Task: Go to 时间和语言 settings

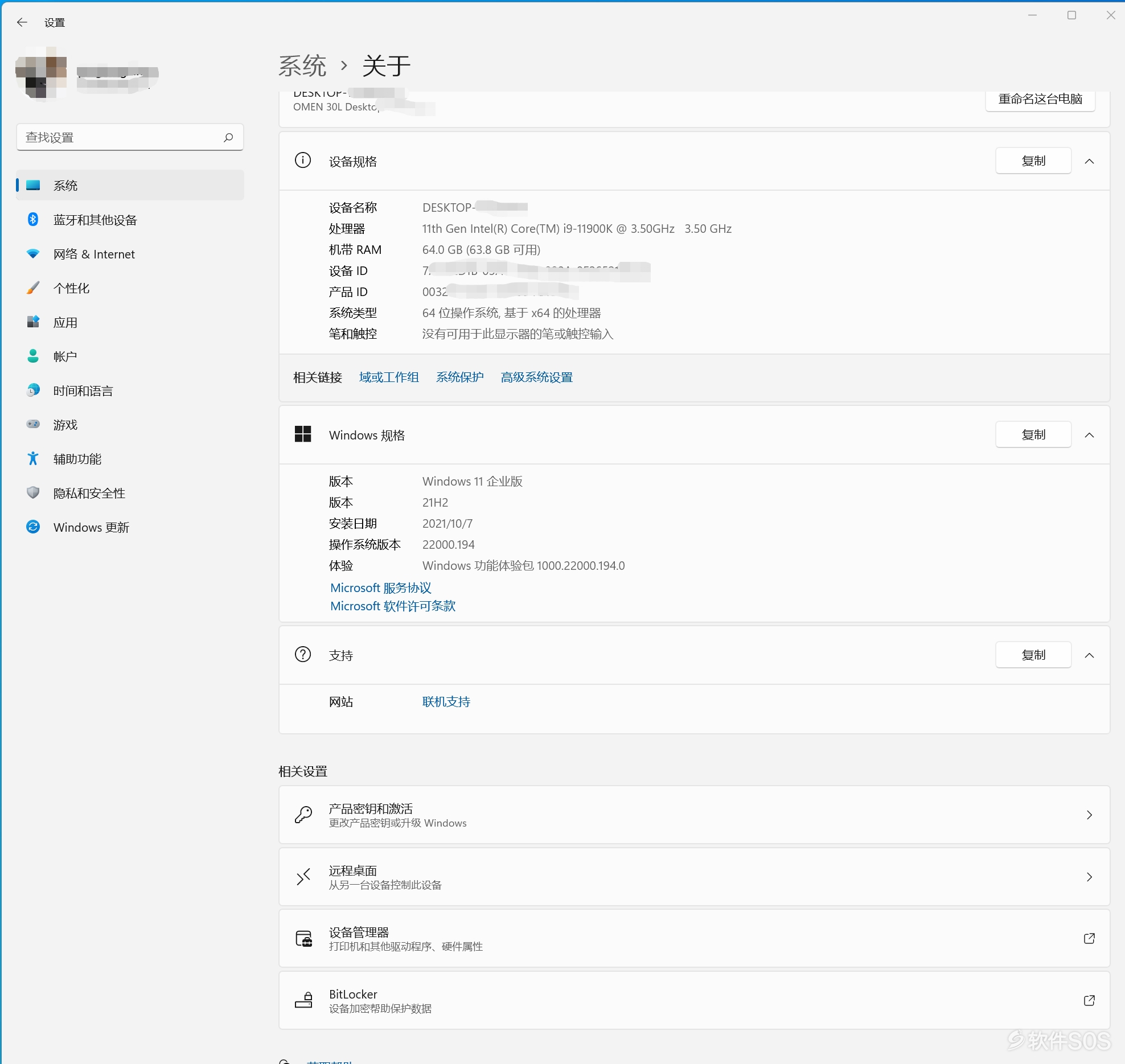Action: click(x=130, y=390)
